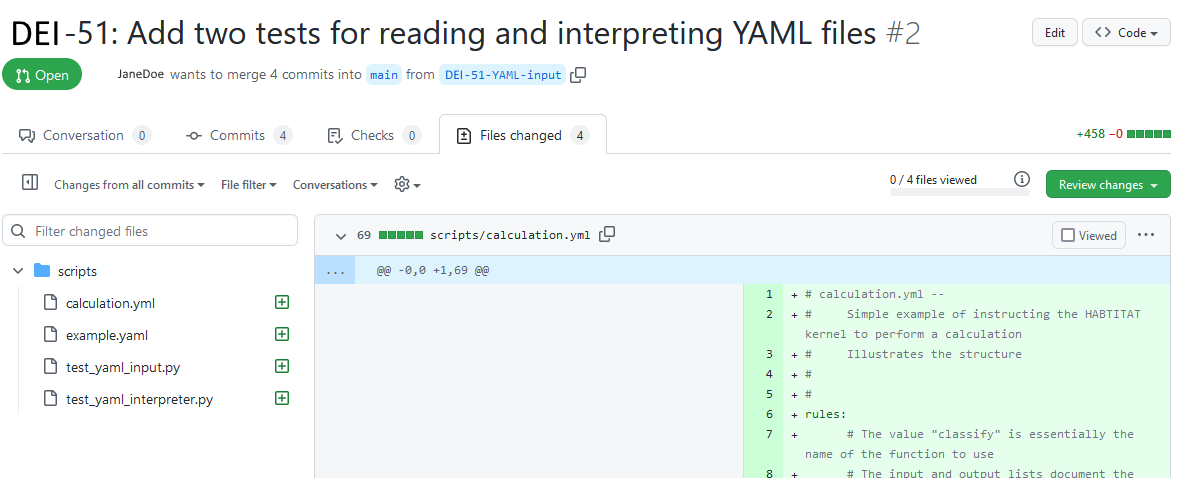Expand hidden lines above the diff hunk
This screenshot has width=1185, height=478.
pos(335,270)
